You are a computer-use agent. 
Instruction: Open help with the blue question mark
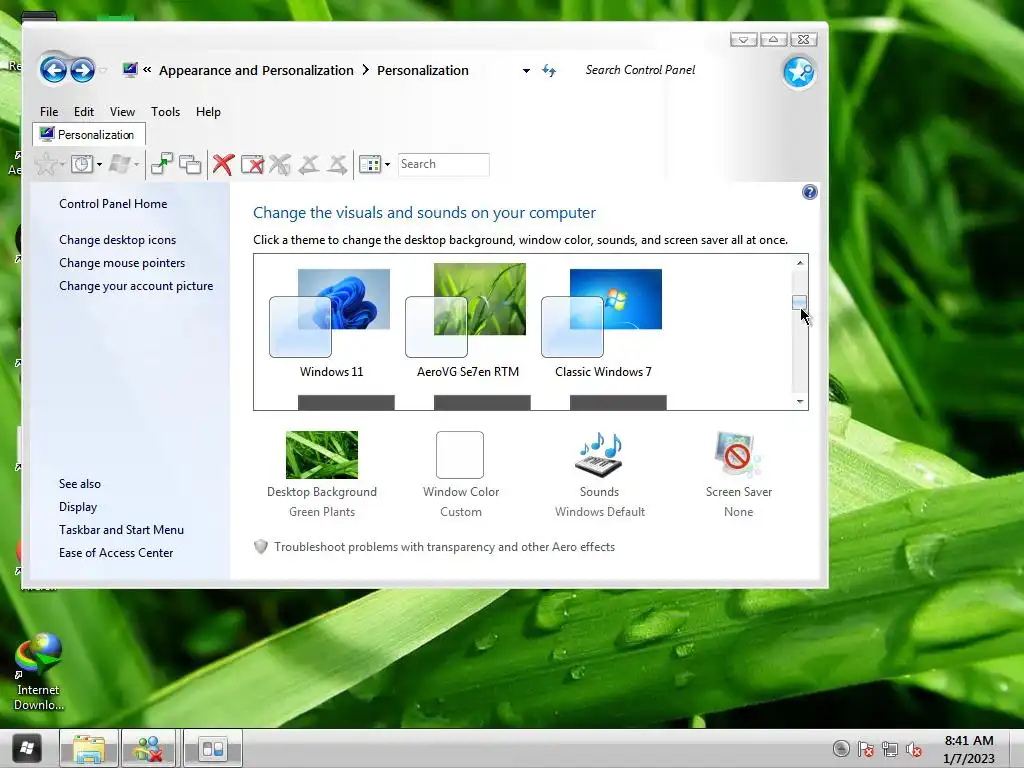(x=809, y=192)
